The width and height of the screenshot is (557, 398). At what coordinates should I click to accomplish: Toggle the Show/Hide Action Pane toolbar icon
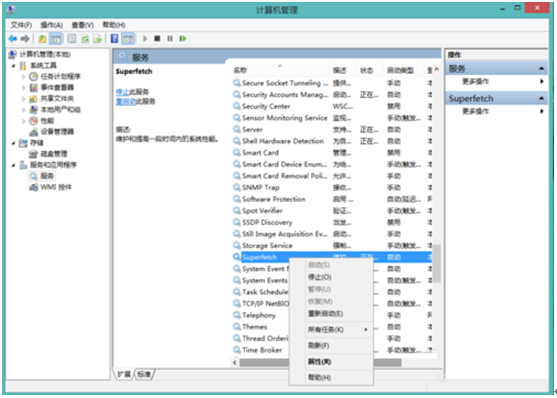click(x=128, y=38)
